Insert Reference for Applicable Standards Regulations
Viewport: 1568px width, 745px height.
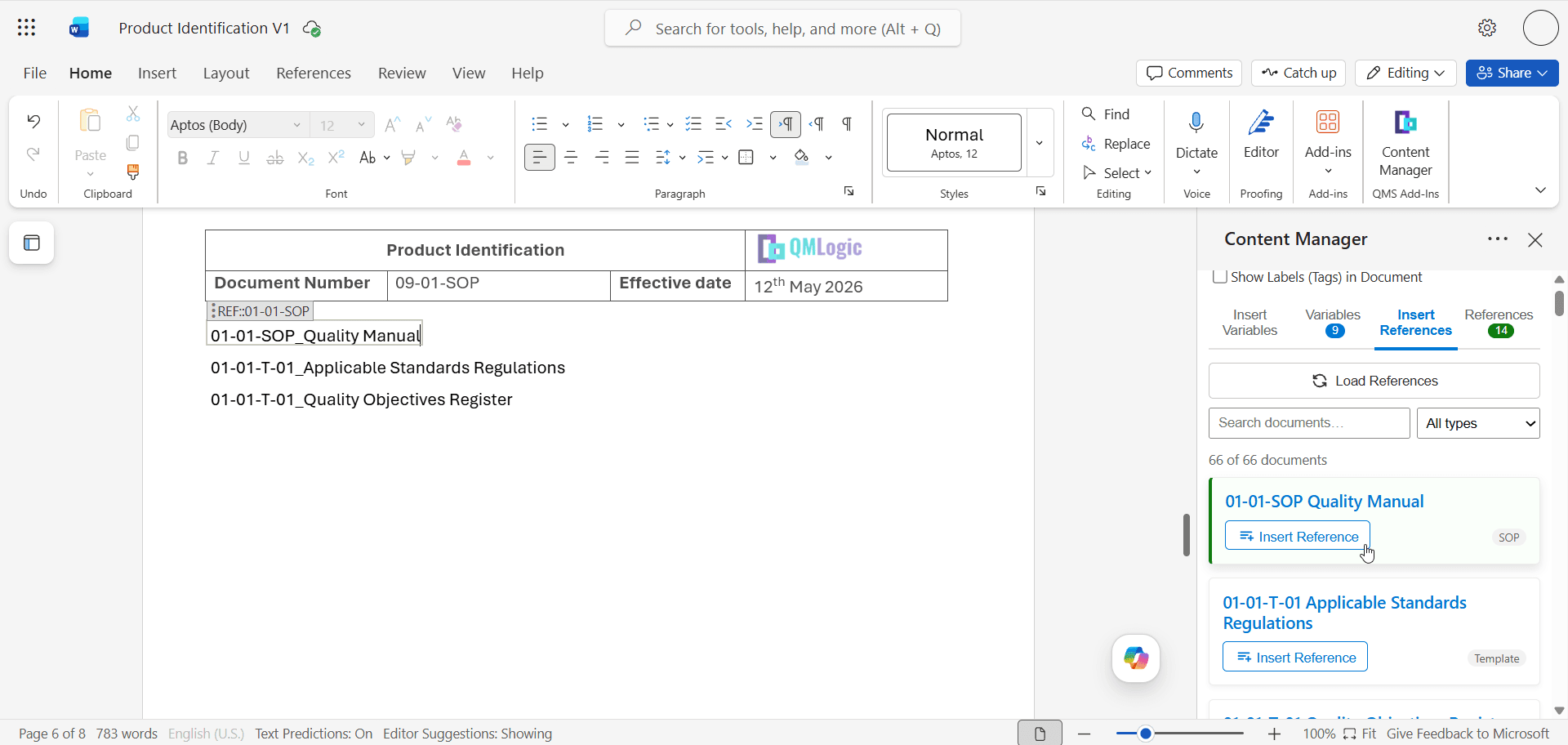1295,657
